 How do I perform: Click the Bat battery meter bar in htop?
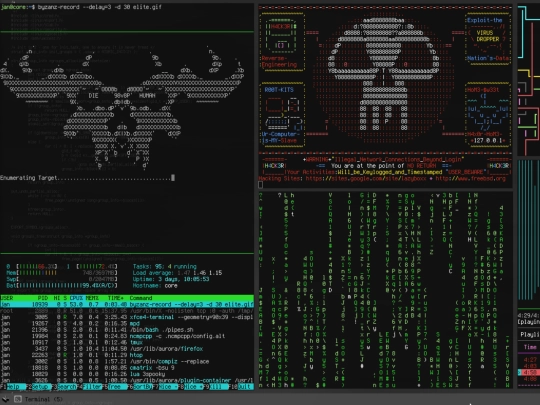[62, 285]
